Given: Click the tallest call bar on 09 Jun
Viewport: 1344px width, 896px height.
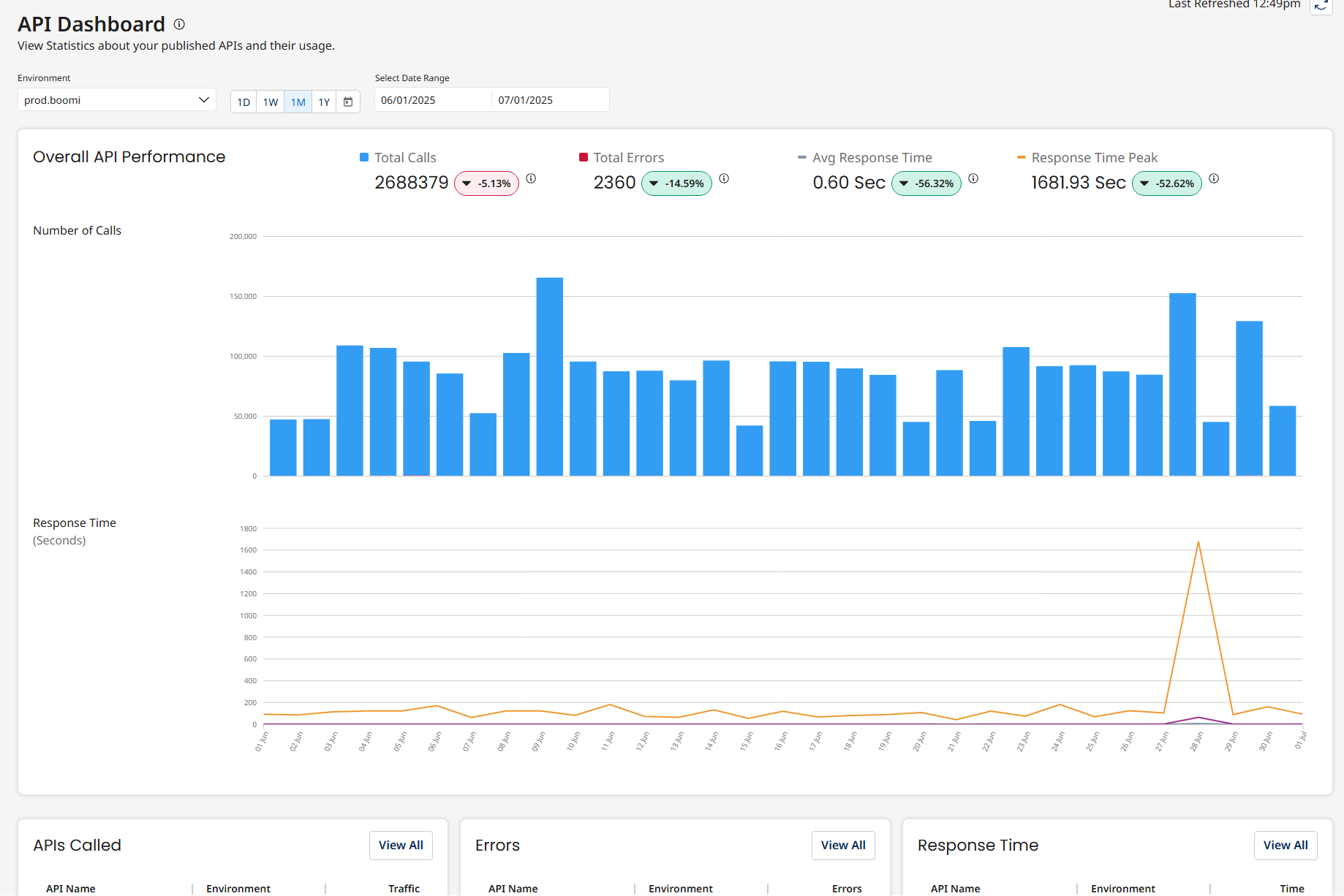Looking at the screenshot, I should pos(549,376).
